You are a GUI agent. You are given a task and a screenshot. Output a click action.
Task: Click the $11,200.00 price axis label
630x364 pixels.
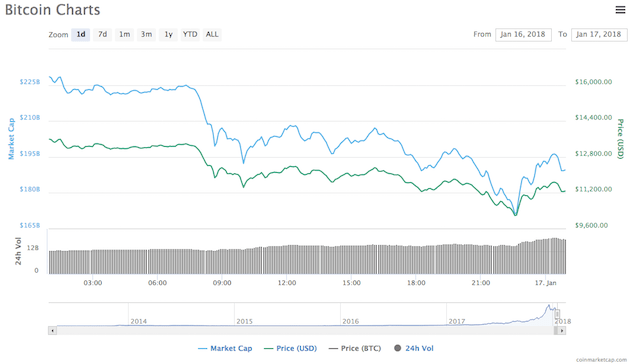pyautogui.click(x=593, y=189)
